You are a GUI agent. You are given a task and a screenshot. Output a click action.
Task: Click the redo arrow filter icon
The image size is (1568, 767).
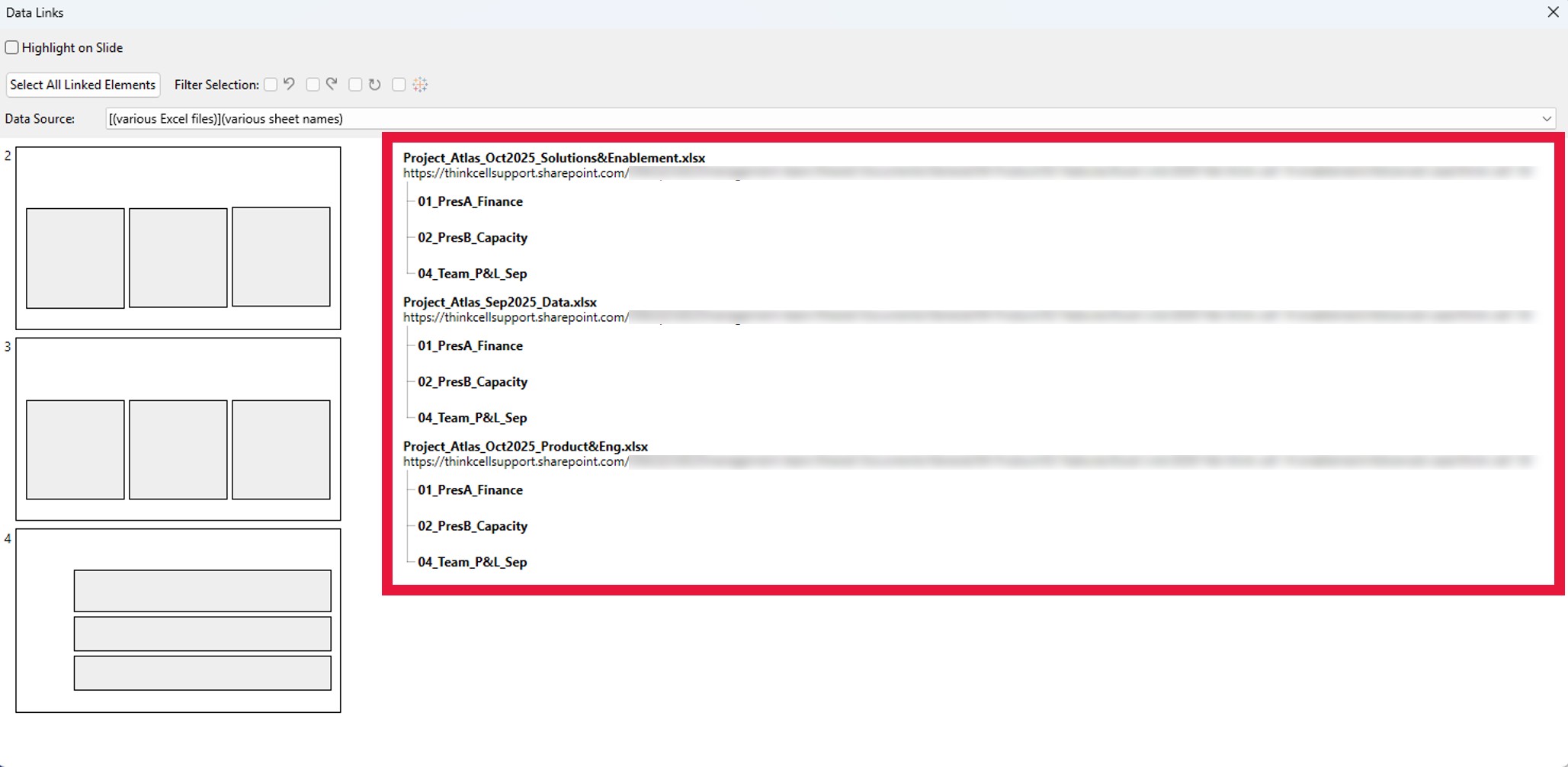(332, 85)
